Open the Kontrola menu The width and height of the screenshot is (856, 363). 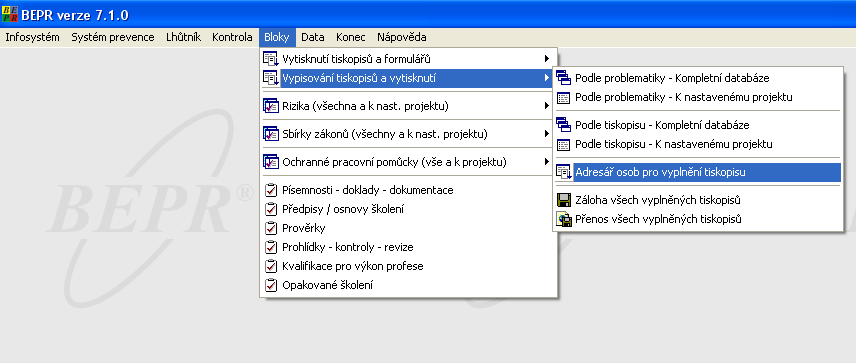[233, 38]
